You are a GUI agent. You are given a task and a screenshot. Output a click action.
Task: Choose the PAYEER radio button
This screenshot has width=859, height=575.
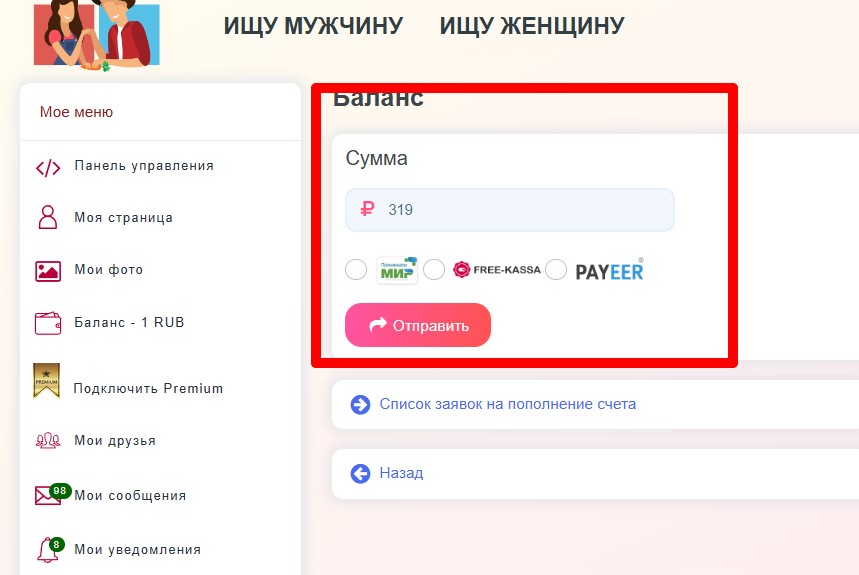click(556, 269)
